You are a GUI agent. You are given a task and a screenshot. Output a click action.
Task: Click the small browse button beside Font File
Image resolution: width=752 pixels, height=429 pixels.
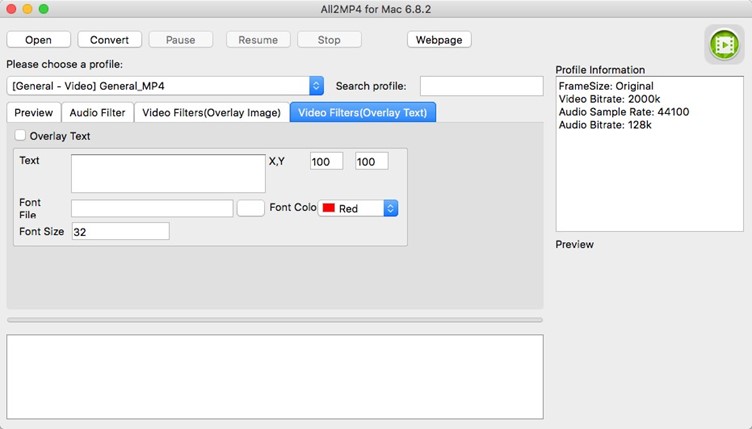(x=250, y=208)
